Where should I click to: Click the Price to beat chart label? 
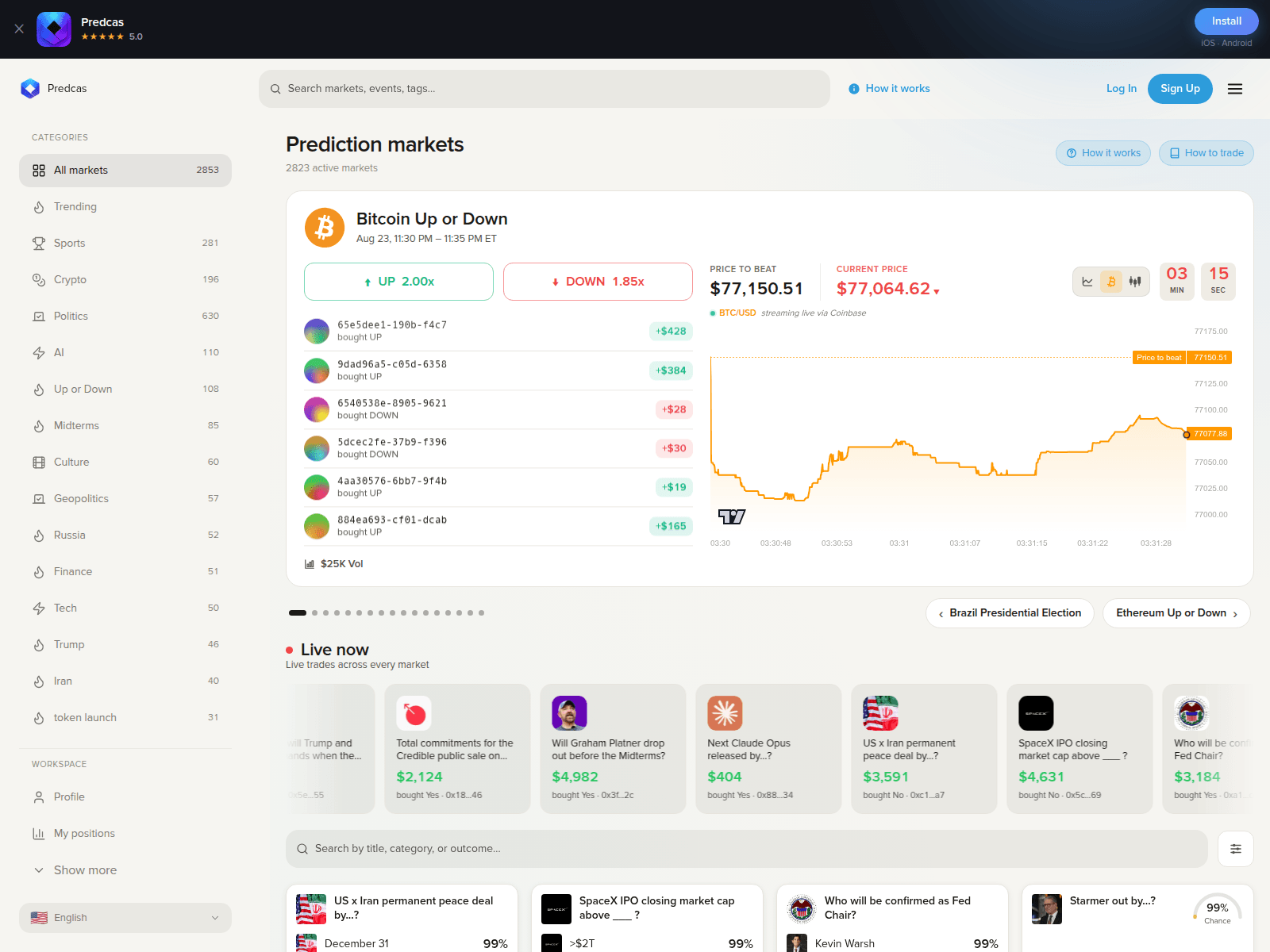(1159, 358)
